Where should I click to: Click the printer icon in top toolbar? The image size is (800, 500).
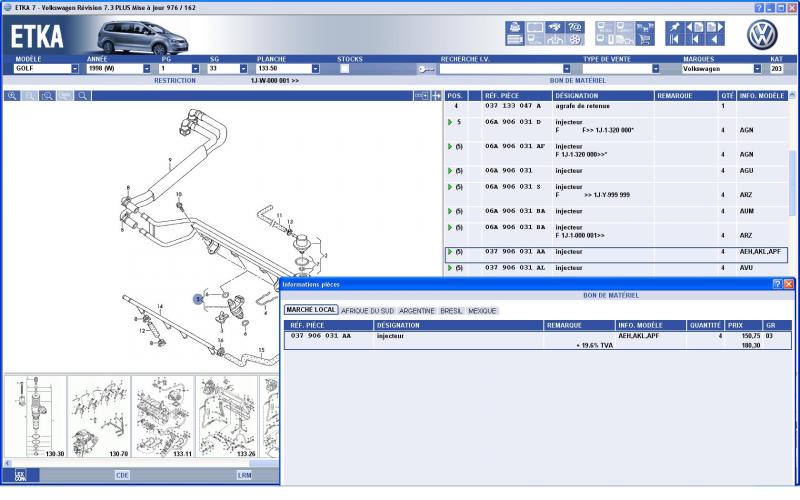pos(515,27)
